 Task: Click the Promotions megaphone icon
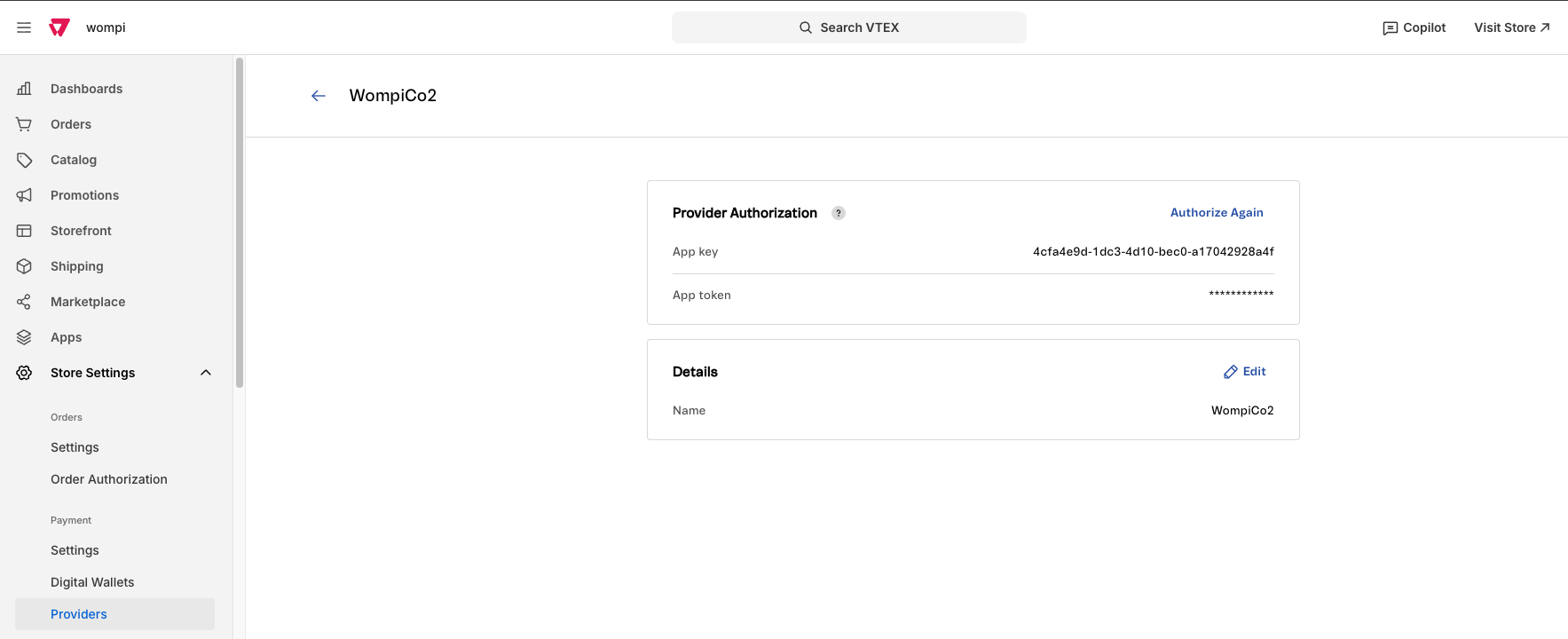24,195
